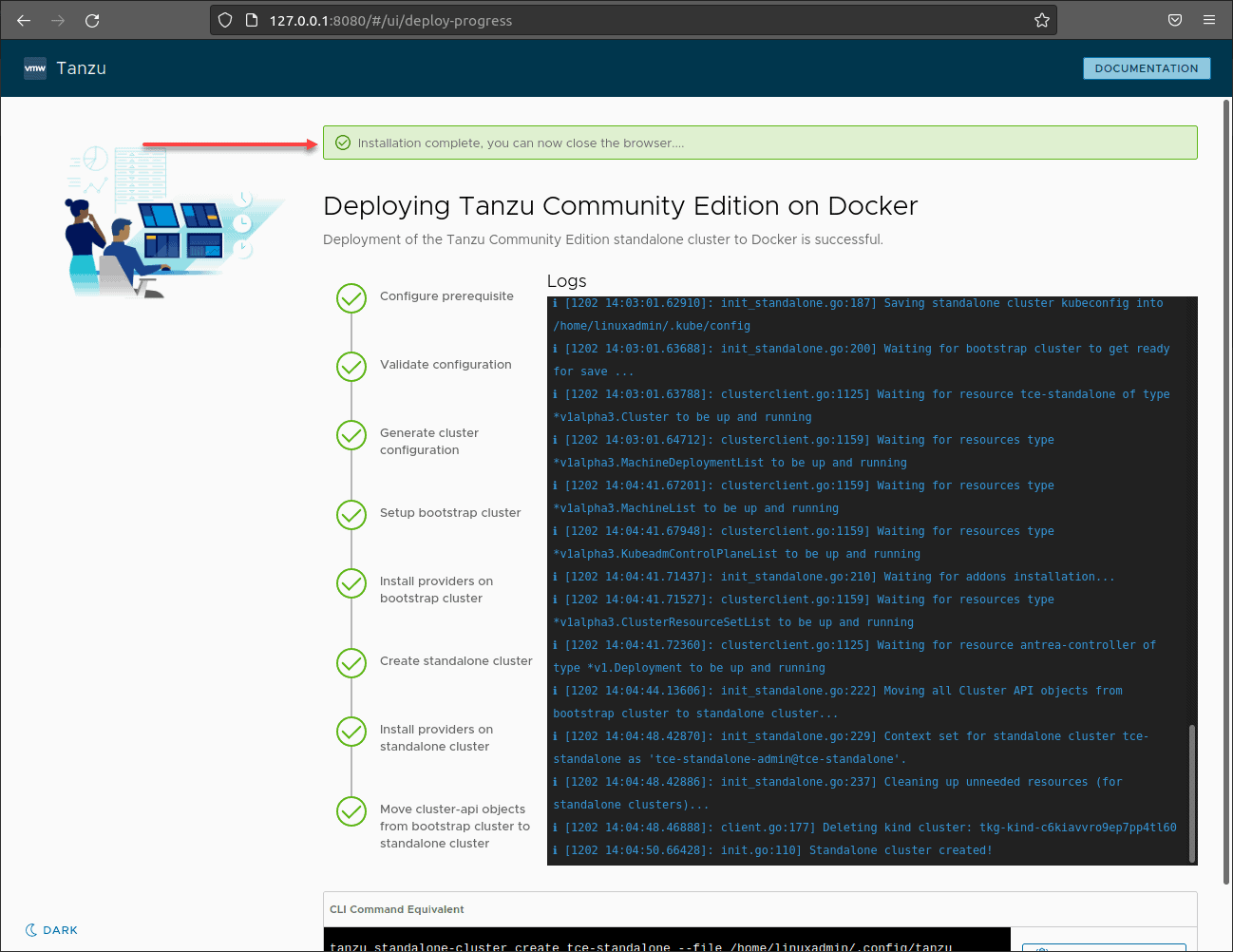Click the 'Installation complete' banner text
Image resolution: width=1233 pixels, height=952 pixels.
[x=521, y=143]
